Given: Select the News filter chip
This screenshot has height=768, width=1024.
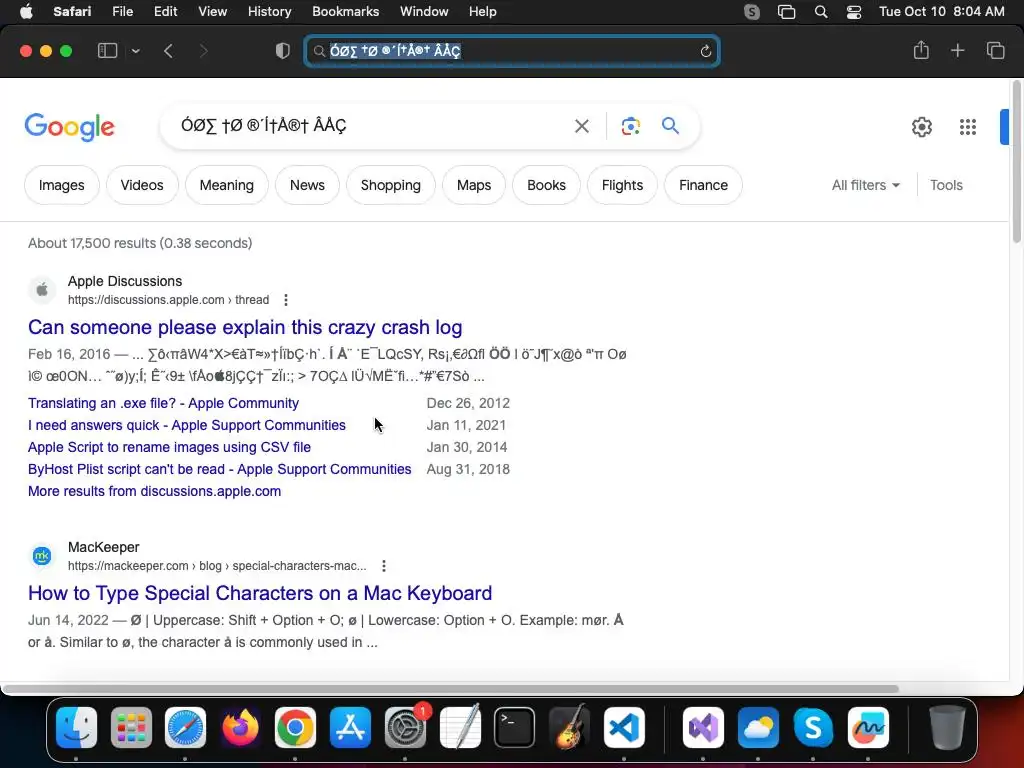Looking at the screenshot, I should click(307, 185).
